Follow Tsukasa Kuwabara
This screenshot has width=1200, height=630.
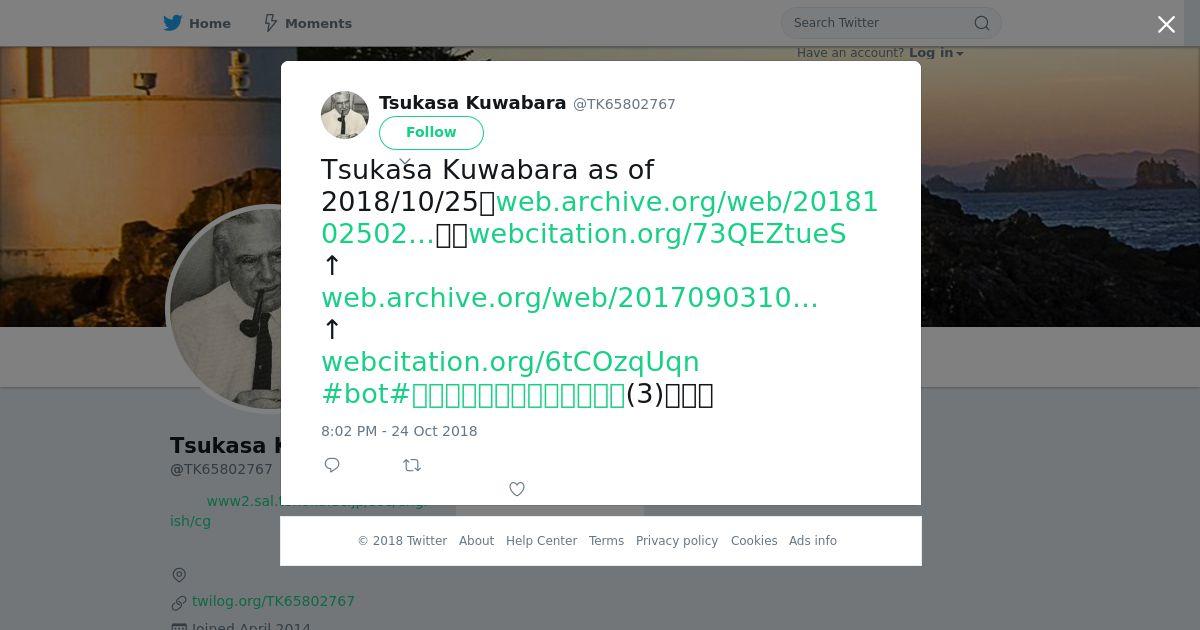431,133
